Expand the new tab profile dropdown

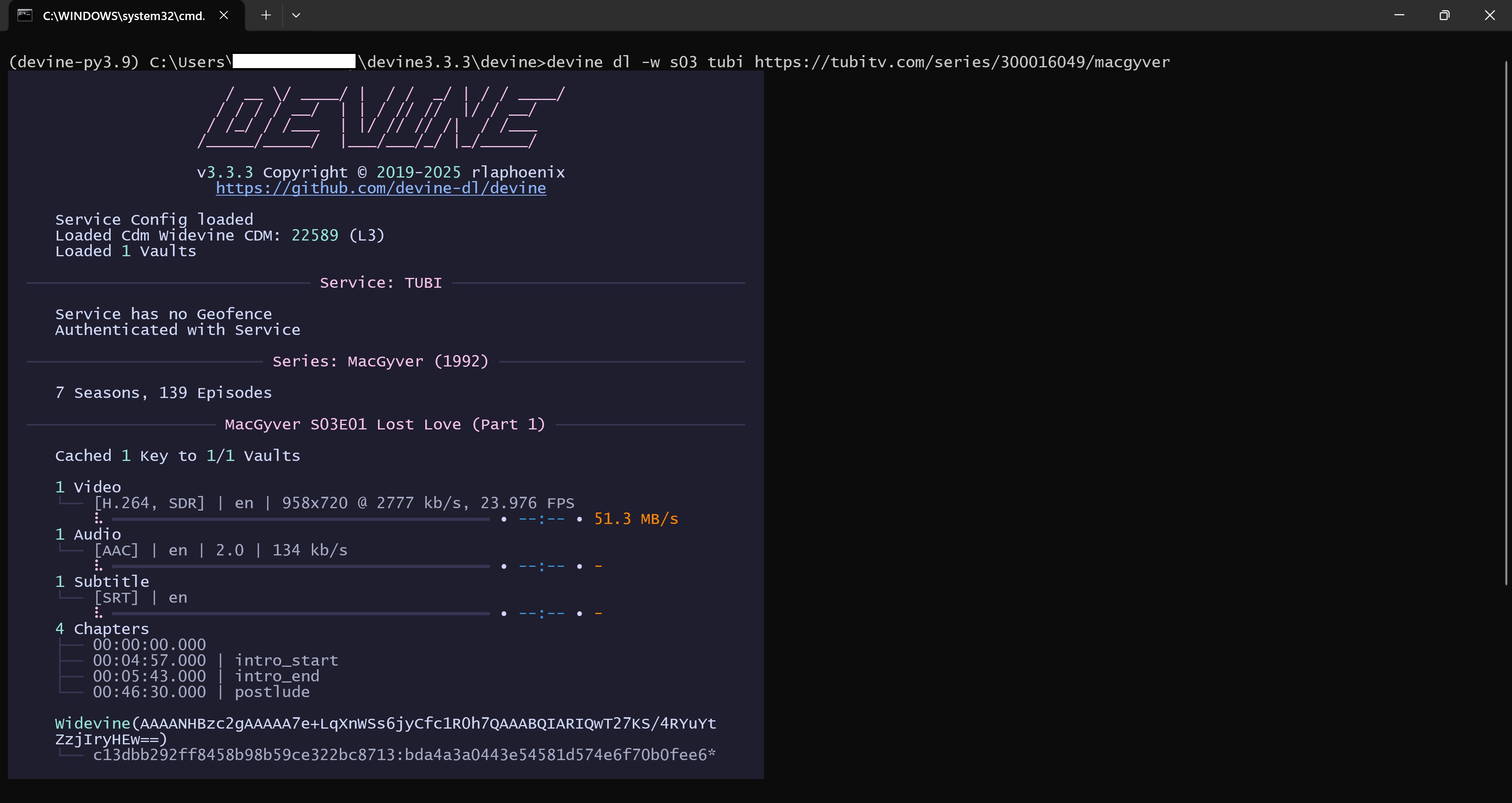(x=296, y=15)
